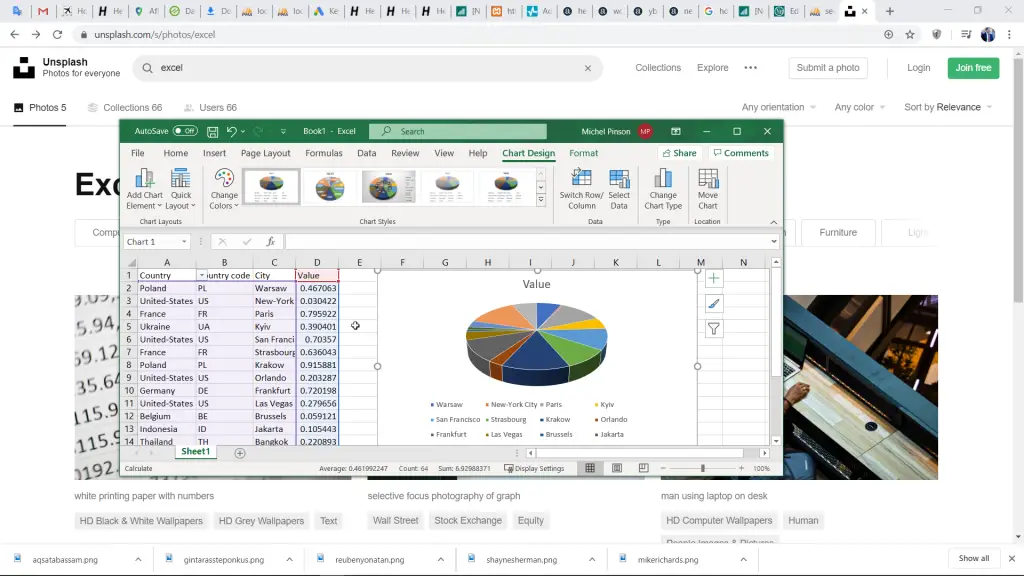The image size is (1024, 576).
Task: Click the Insert Function fx icon
Action: point(270,242)
